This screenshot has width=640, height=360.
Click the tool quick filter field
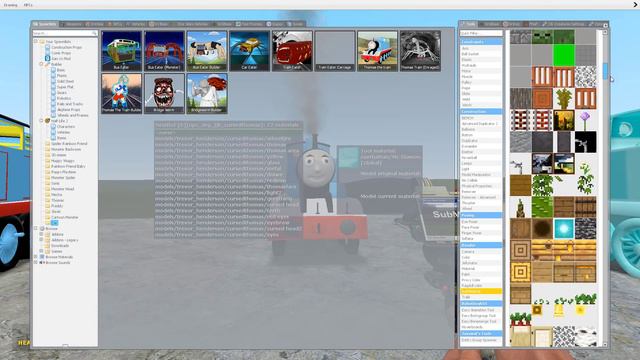pyautogui.click(x=481, y=33)
